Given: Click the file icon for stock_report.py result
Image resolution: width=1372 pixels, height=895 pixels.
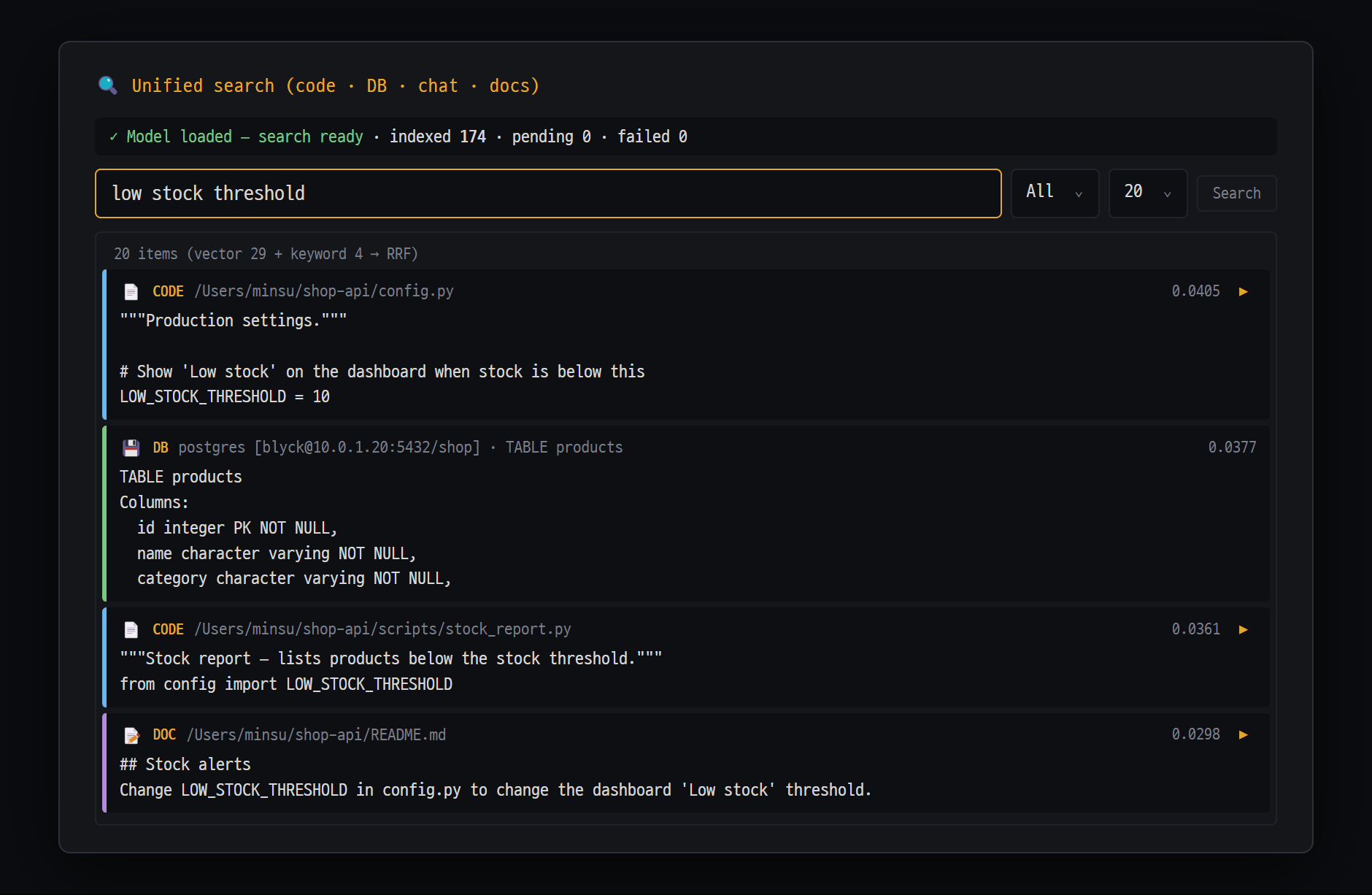Looking at the screenshot, I should 131,629.
